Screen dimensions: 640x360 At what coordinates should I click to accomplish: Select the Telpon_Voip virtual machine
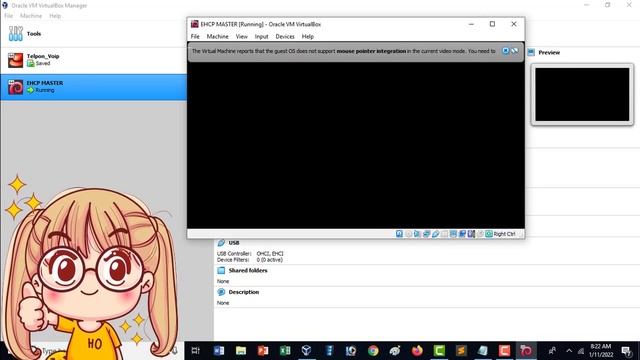93,60
